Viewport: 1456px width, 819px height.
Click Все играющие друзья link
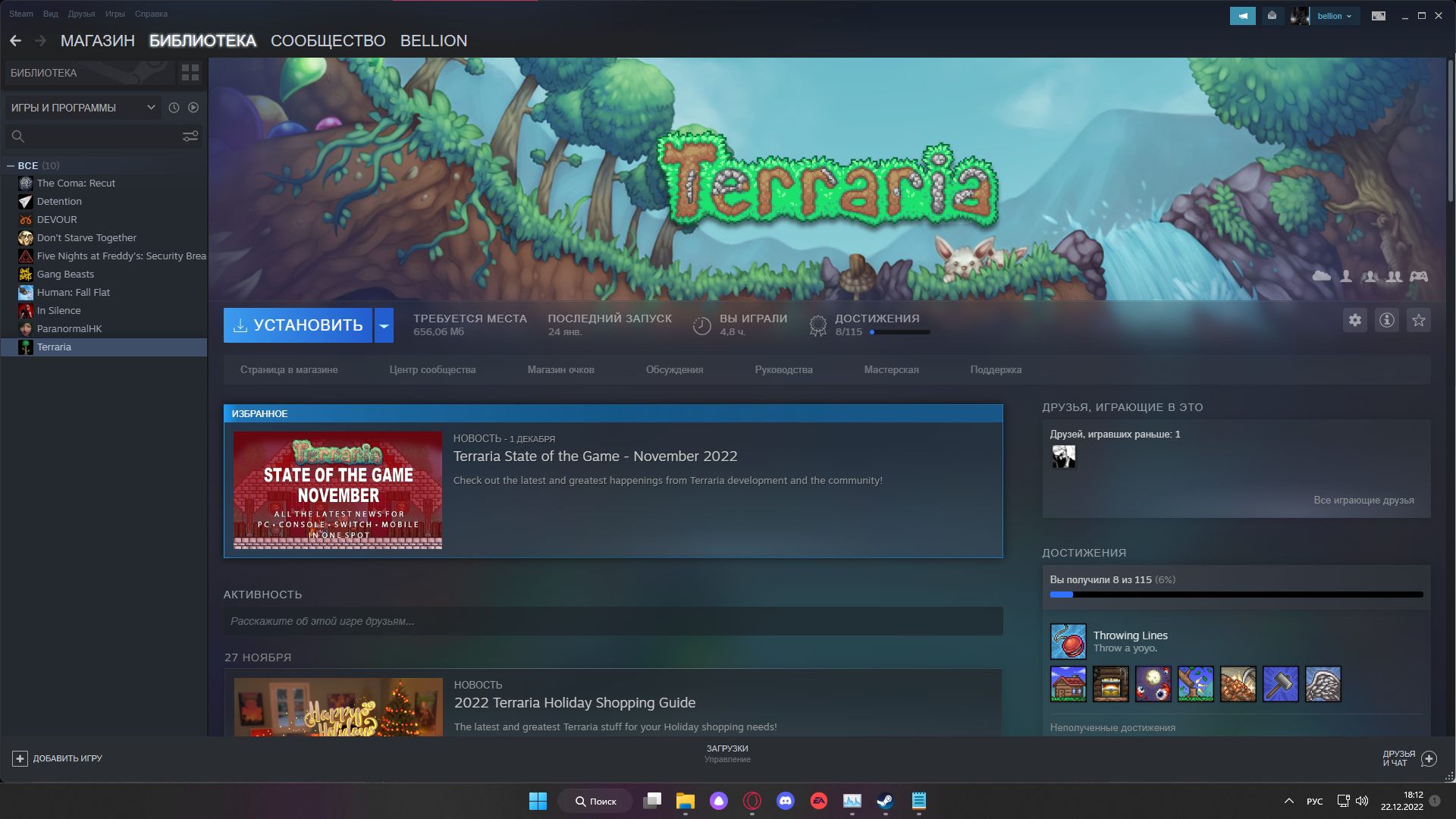(1363, 500)
